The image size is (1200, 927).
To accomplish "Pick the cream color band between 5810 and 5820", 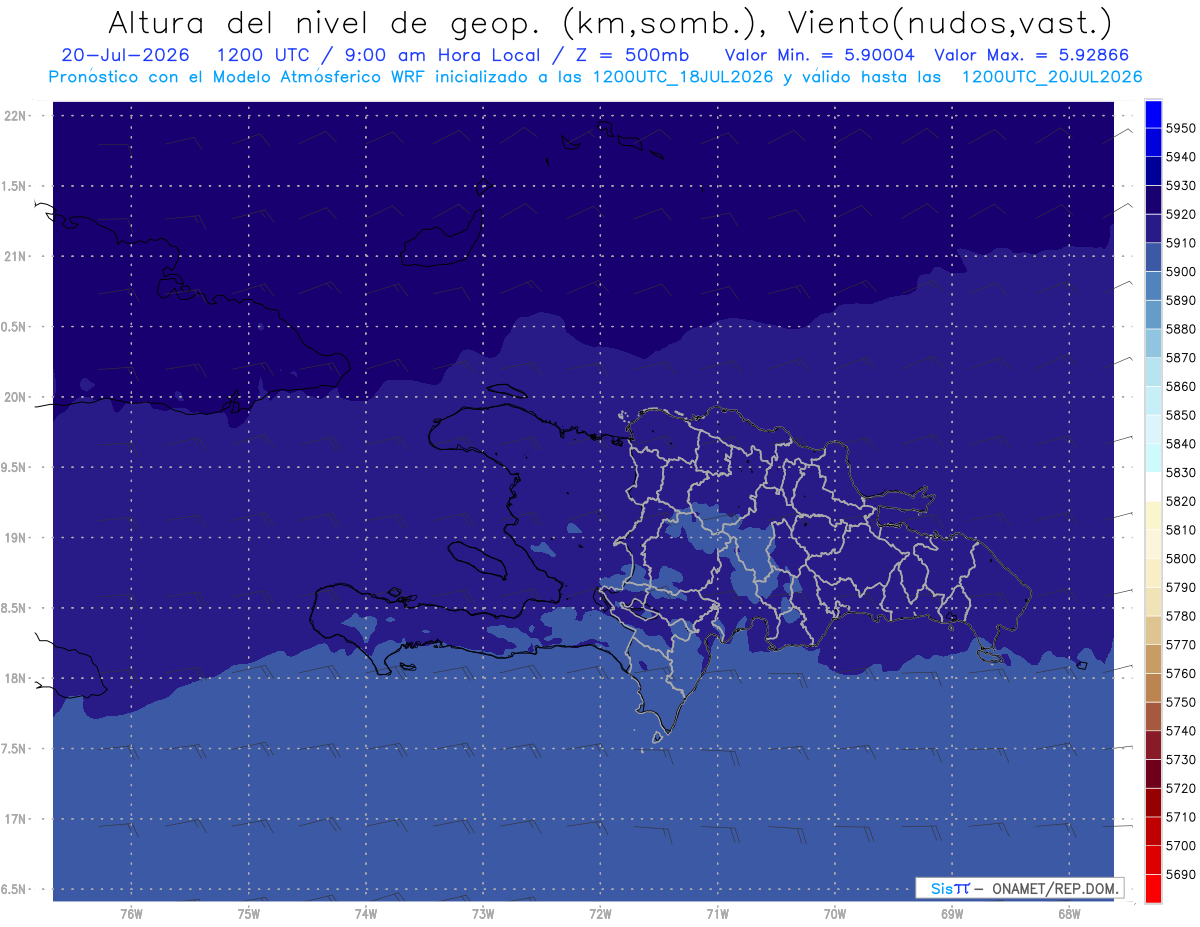I will [x=1152, y=516].
